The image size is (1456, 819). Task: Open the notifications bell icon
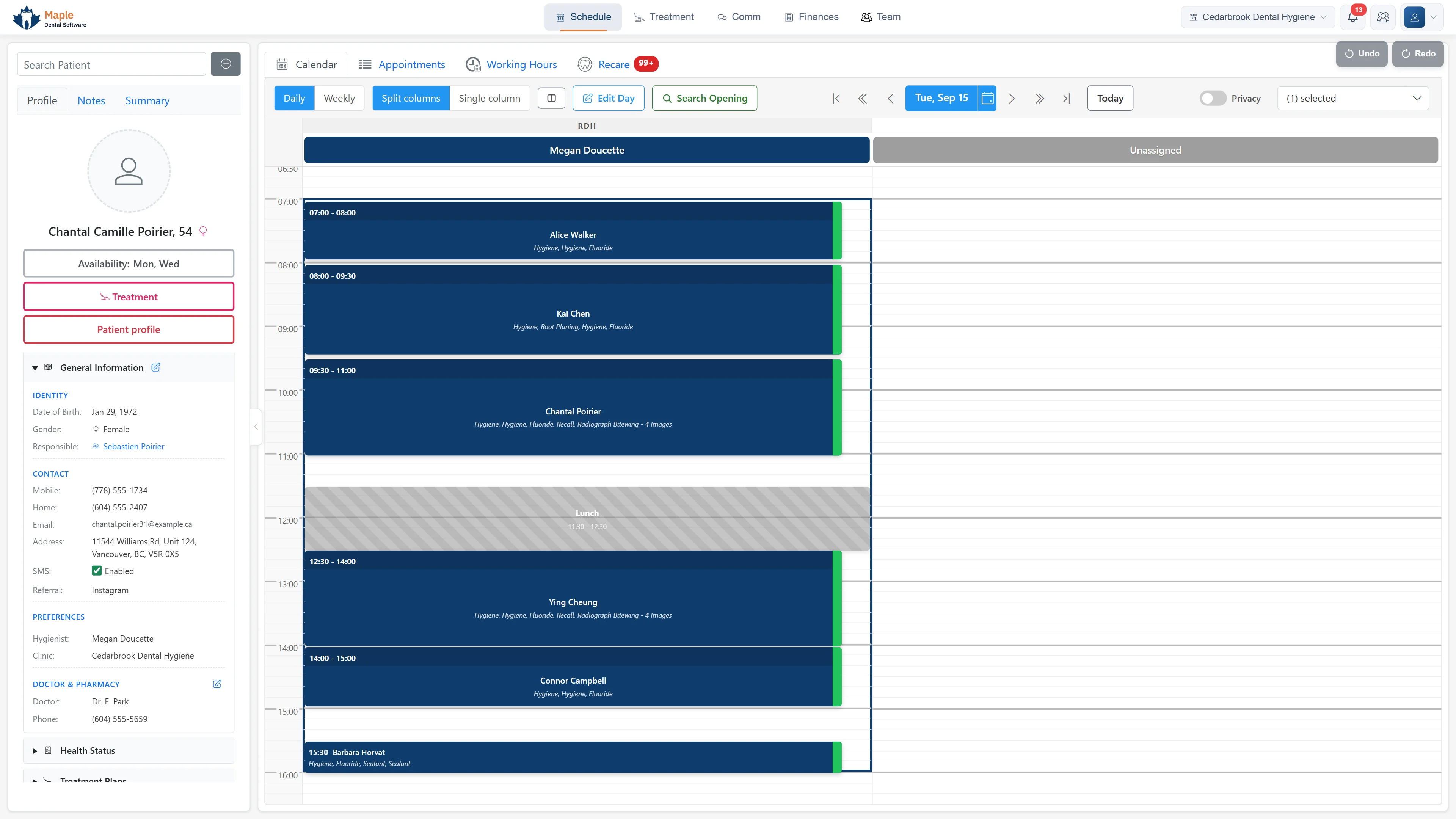(x=1352, y=17)
